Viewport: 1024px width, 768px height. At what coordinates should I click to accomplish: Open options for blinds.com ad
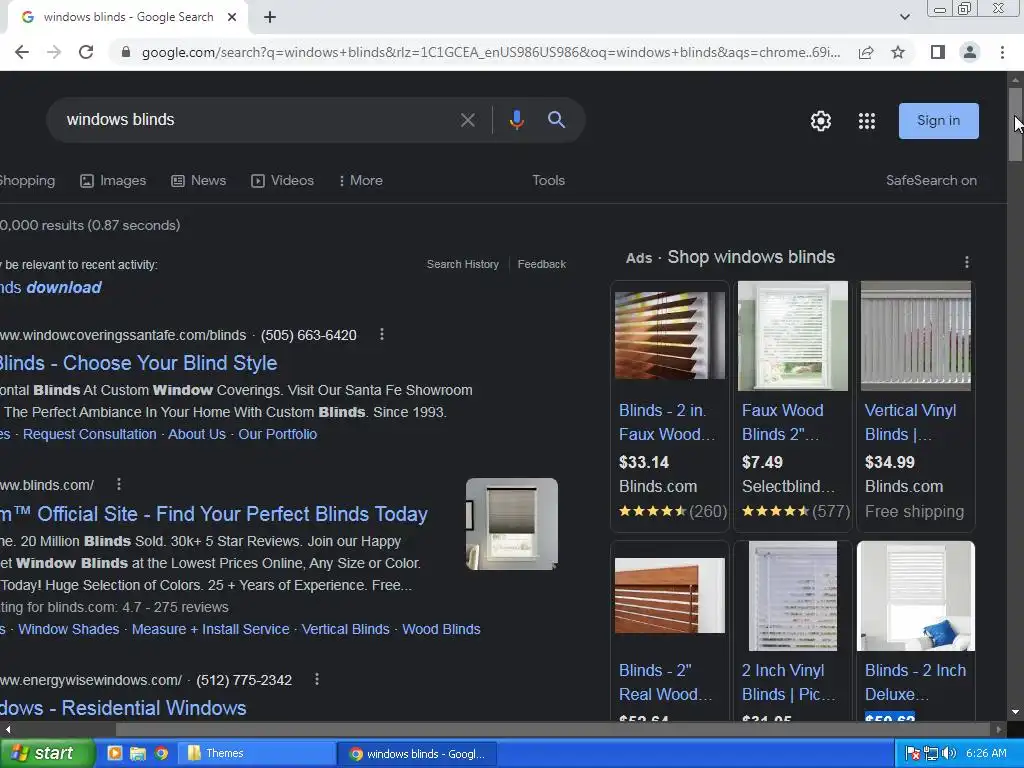tap(119, 485)
